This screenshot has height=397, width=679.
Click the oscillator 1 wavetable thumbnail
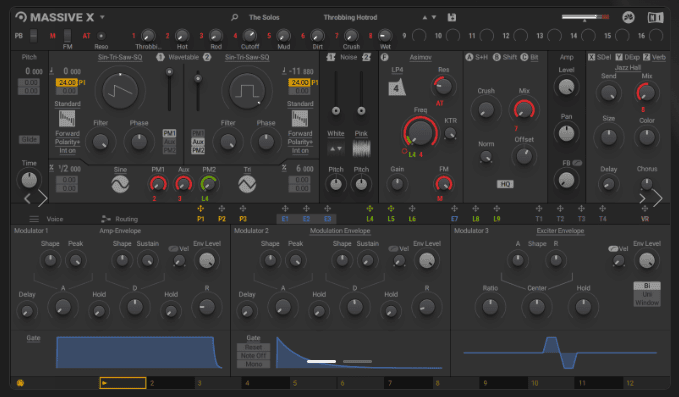pyautogui.click(x=67, y=118)
